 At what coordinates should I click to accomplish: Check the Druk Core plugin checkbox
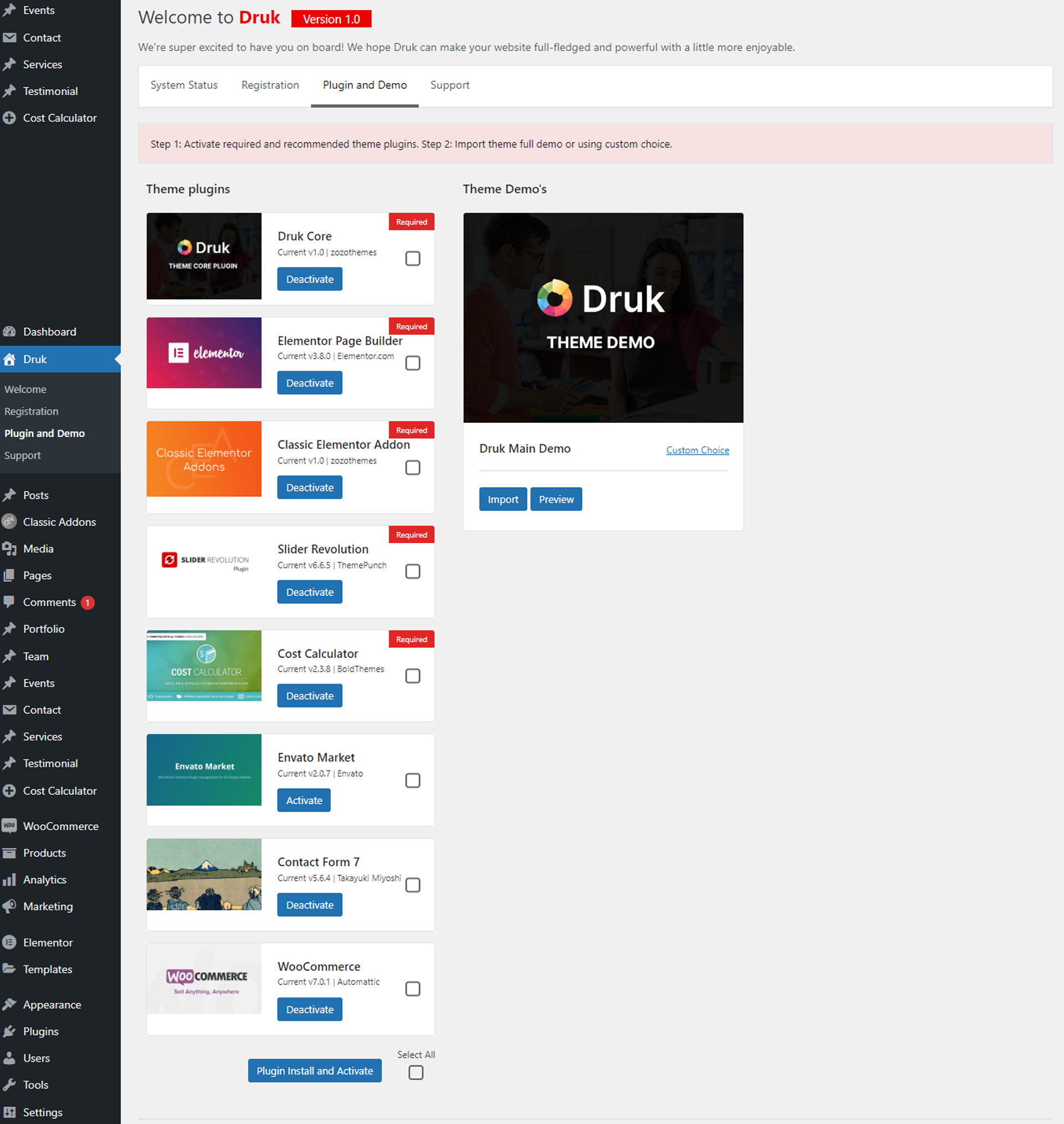click(x=413, y=259)
